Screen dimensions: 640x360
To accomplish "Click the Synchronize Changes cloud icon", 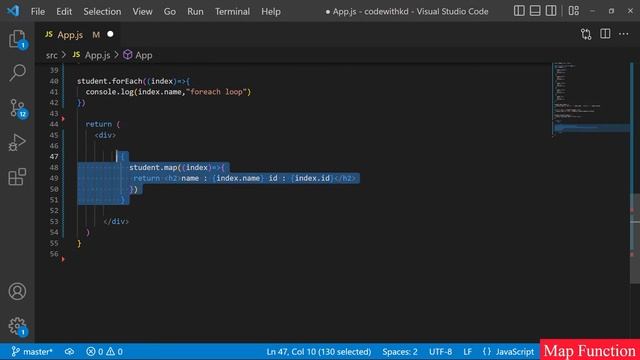I will click(69, 351).
